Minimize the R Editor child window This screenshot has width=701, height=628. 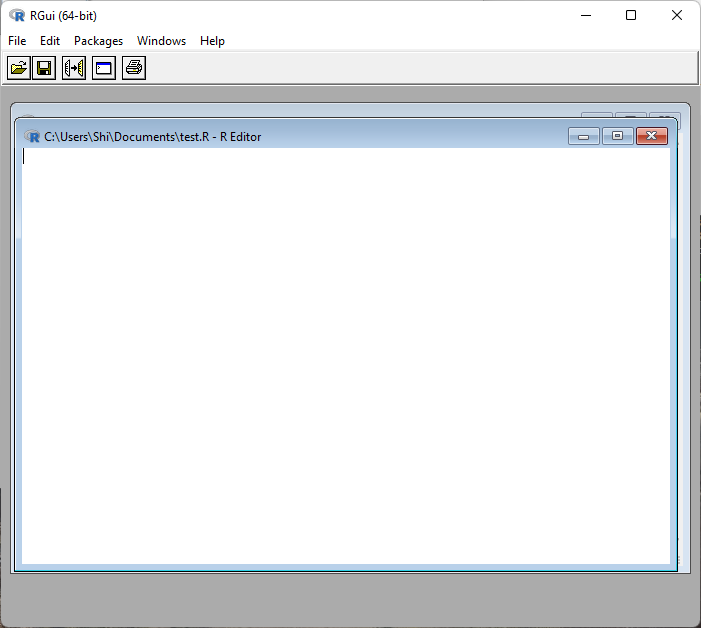[x=583, y=136]
